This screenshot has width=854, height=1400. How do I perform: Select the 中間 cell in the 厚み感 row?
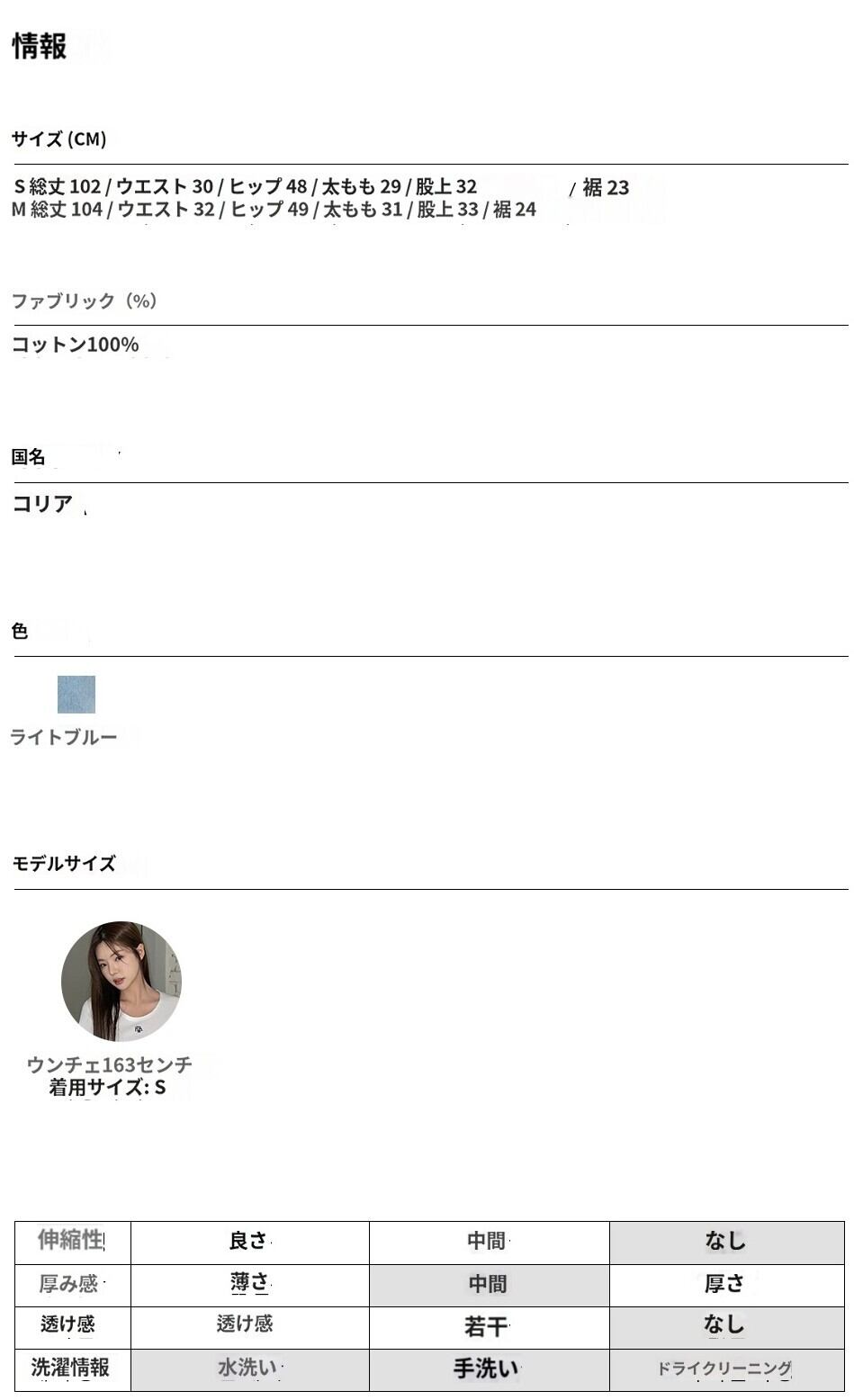point(489,1285)
